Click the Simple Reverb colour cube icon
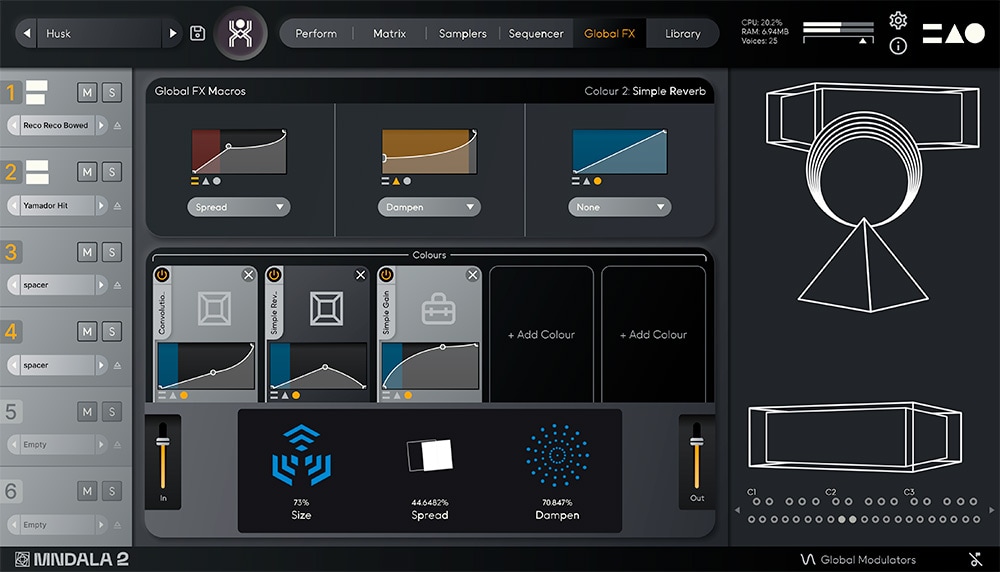Viewport: 1000px width, 572px height. pos(327,309)
